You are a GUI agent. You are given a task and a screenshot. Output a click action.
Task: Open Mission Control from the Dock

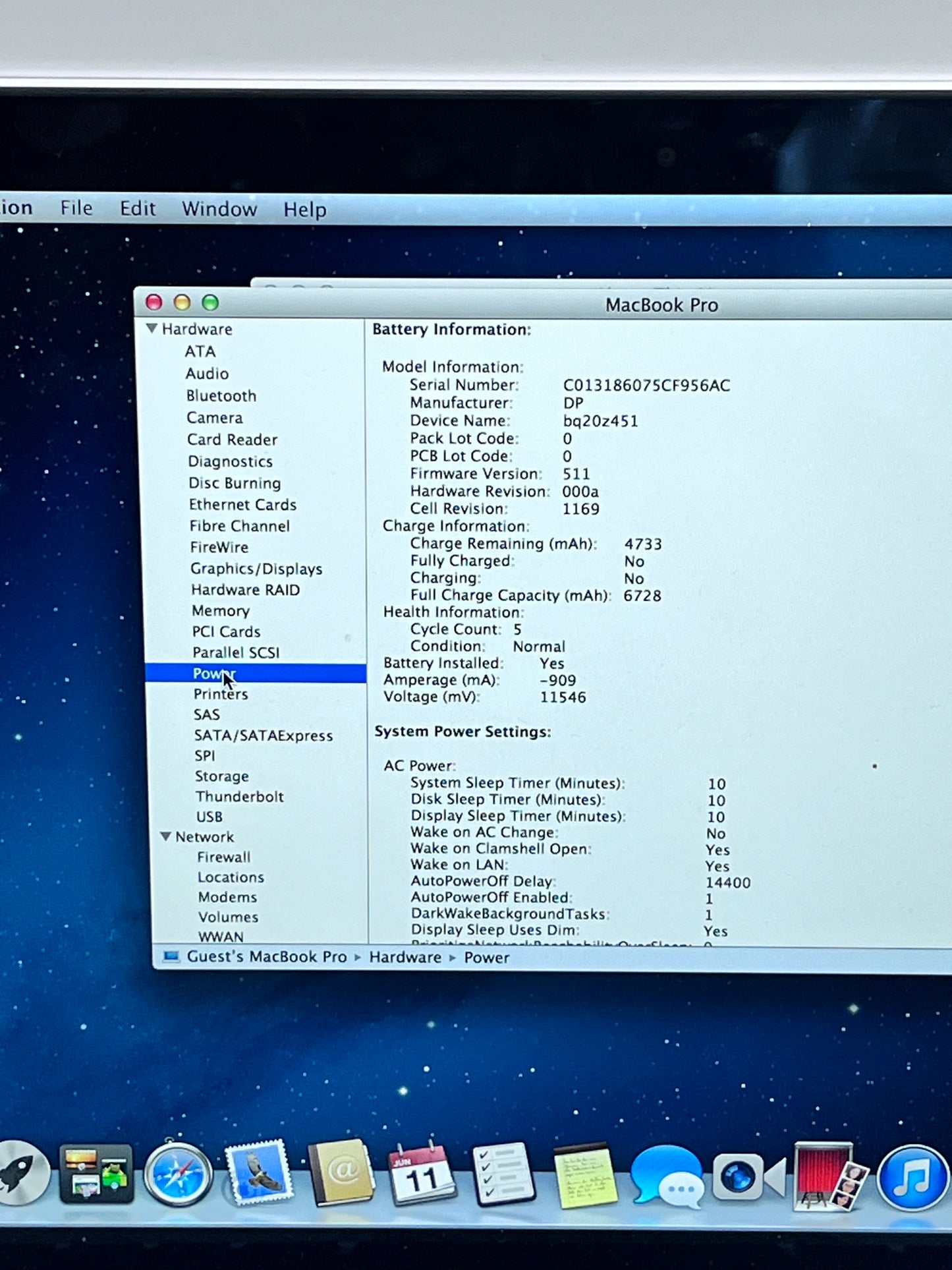click(96, 1176)
